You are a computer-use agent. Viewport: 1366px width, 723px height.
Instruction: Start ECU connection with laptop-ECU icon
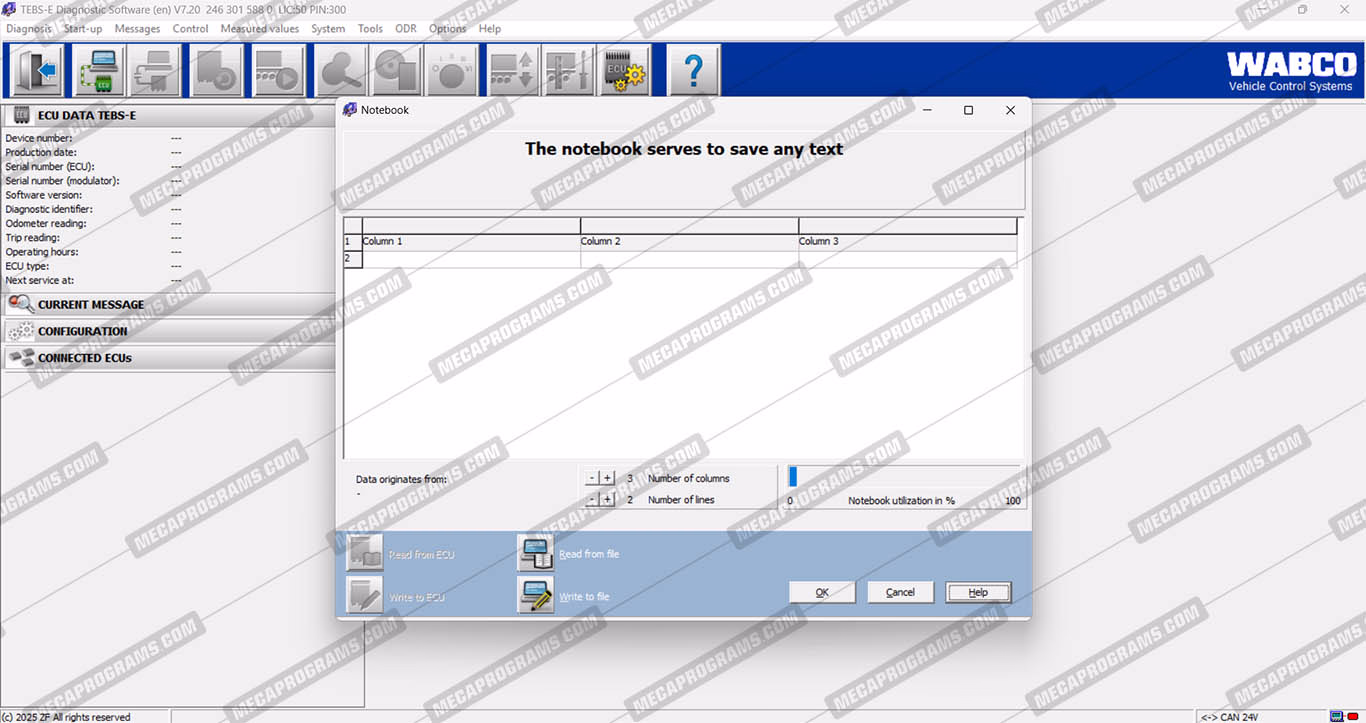(x=99, y=71)
